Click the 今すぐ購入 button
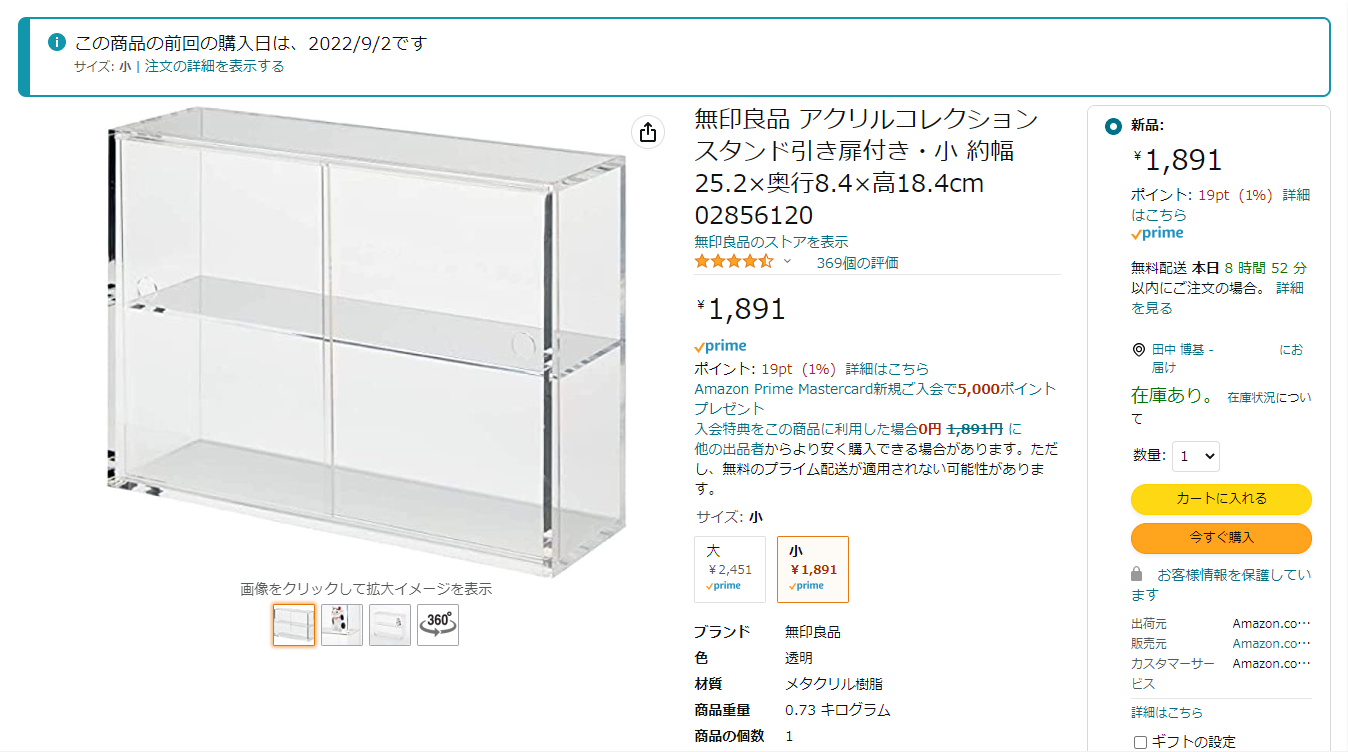 (x=1221, y=538)
